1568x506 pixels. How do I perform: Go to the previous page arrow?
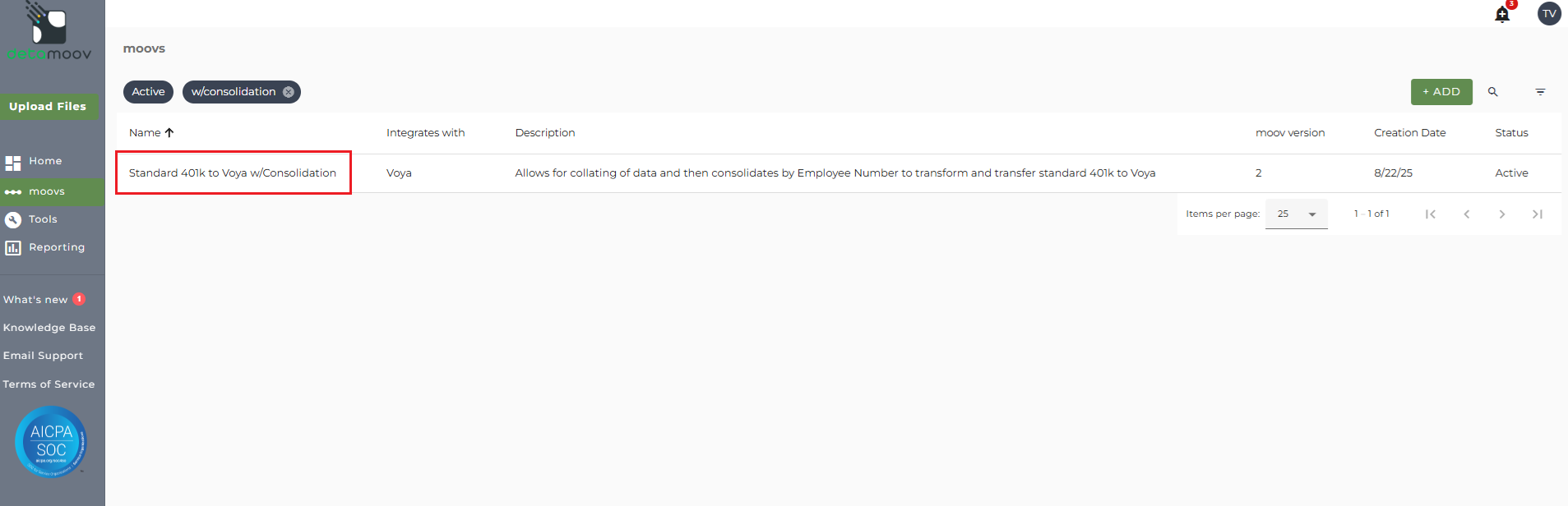(1466, 214)
